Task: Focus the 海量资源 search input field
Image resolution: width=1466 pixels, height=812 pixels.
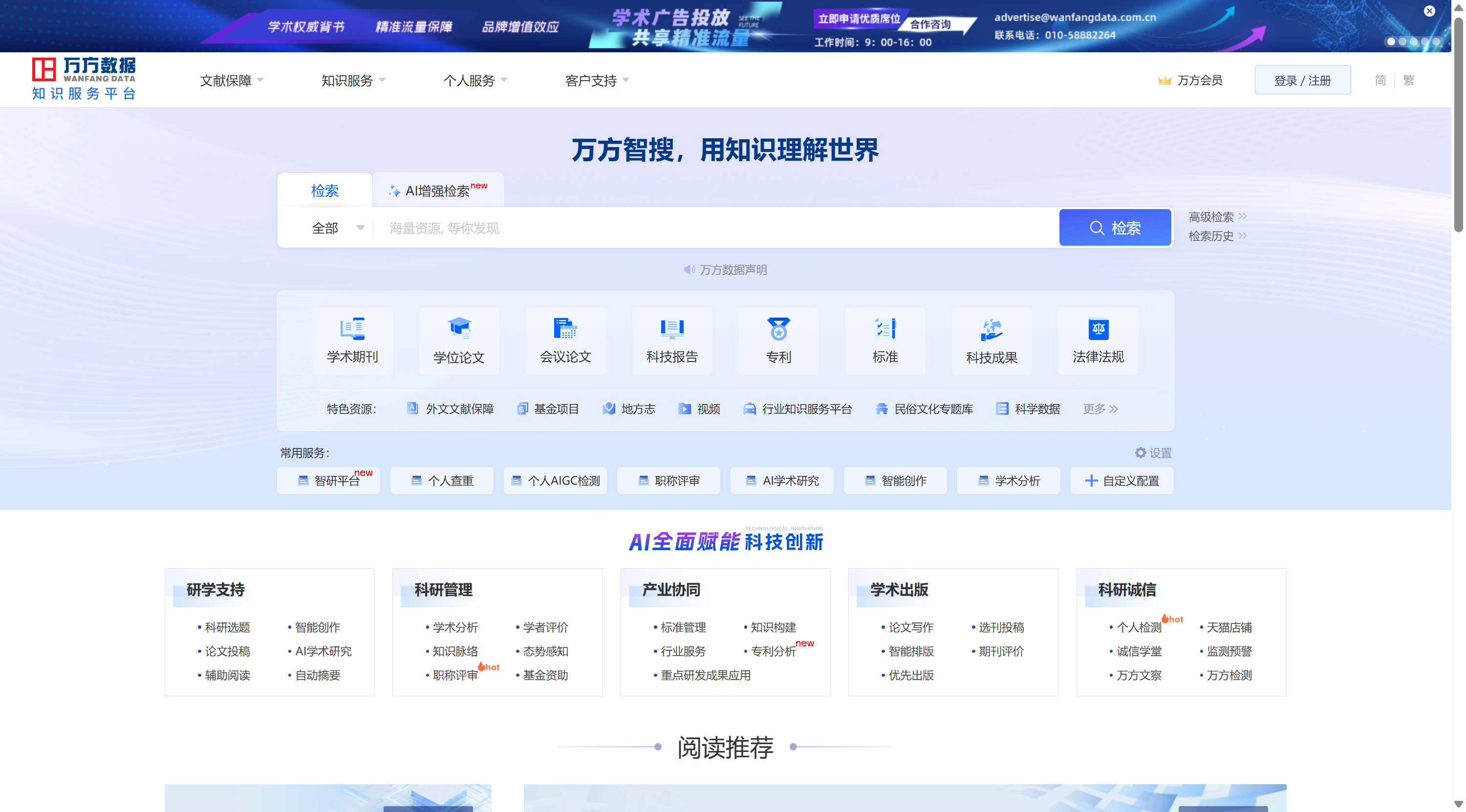Action: click(716, 228)
